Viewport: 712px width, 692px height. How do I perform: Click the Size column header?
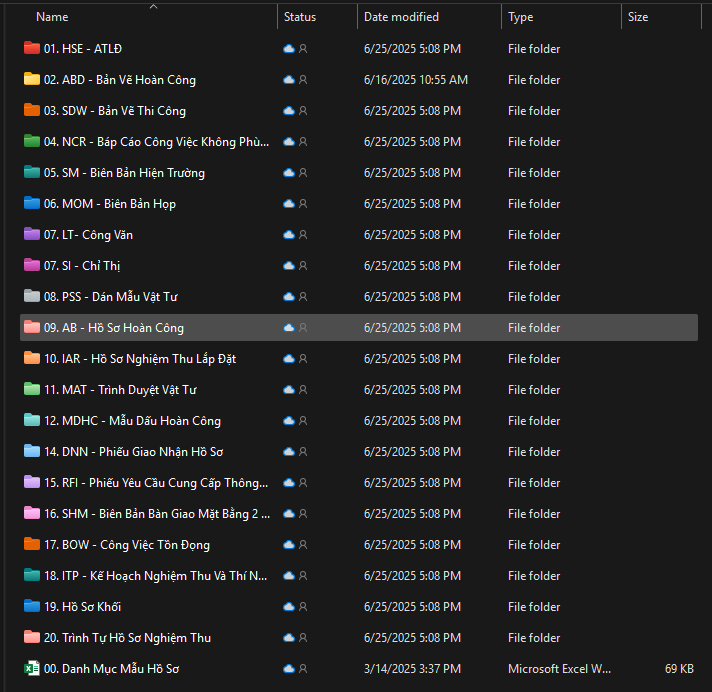click(638, 17)
